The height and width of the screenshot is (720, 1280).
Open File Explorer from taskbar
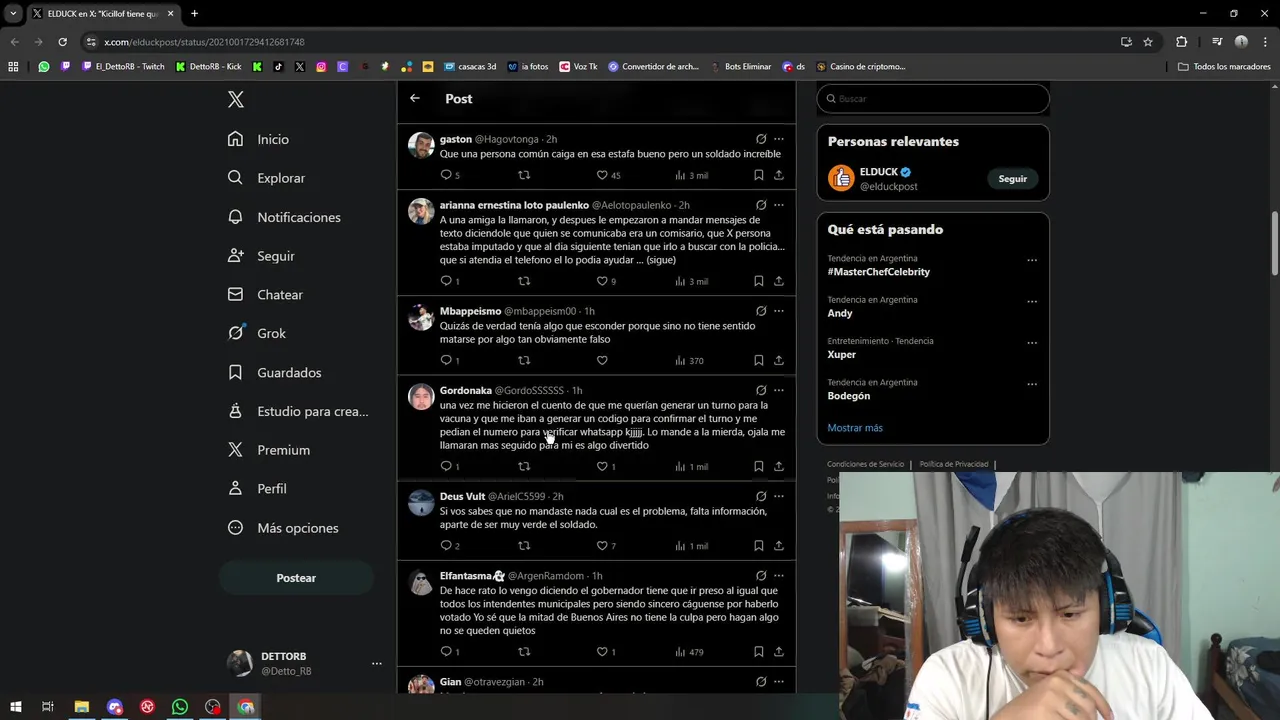(81, 707)
